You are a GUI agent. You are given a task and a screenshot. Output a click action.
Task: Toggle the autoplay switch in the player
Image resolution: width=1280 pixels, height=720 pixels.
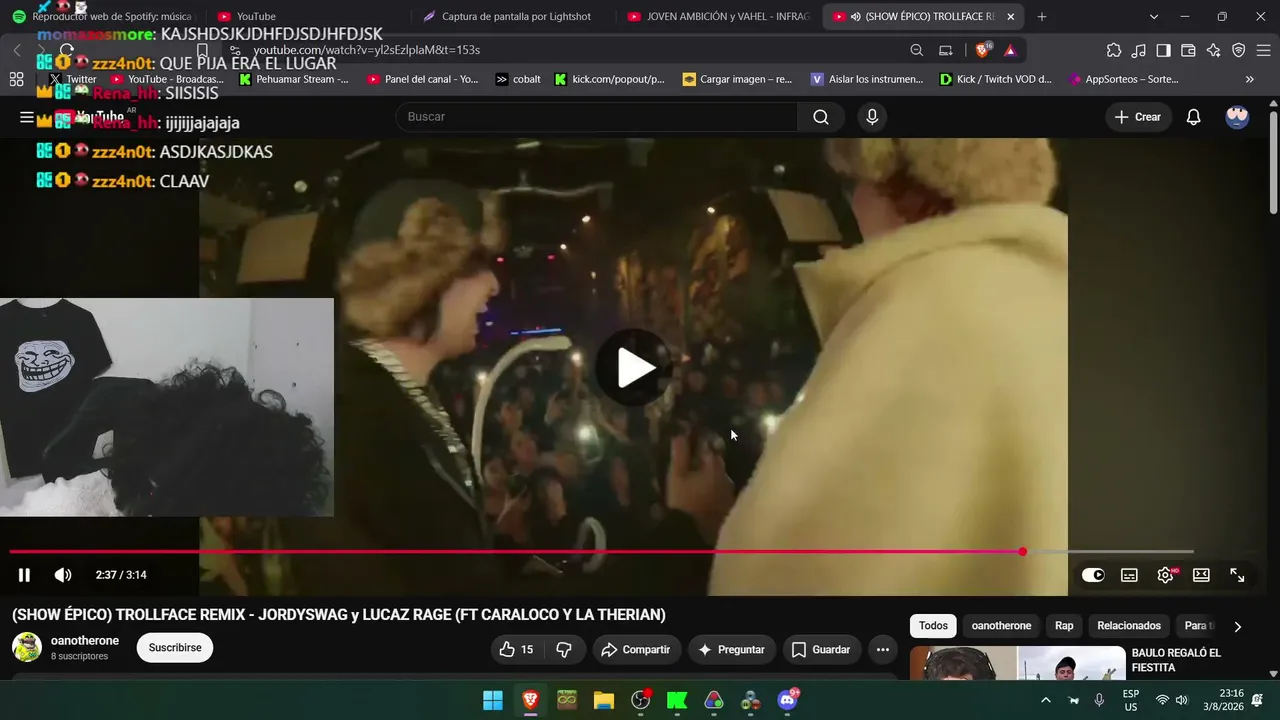pyautogui.click(x=1093, y=575)
